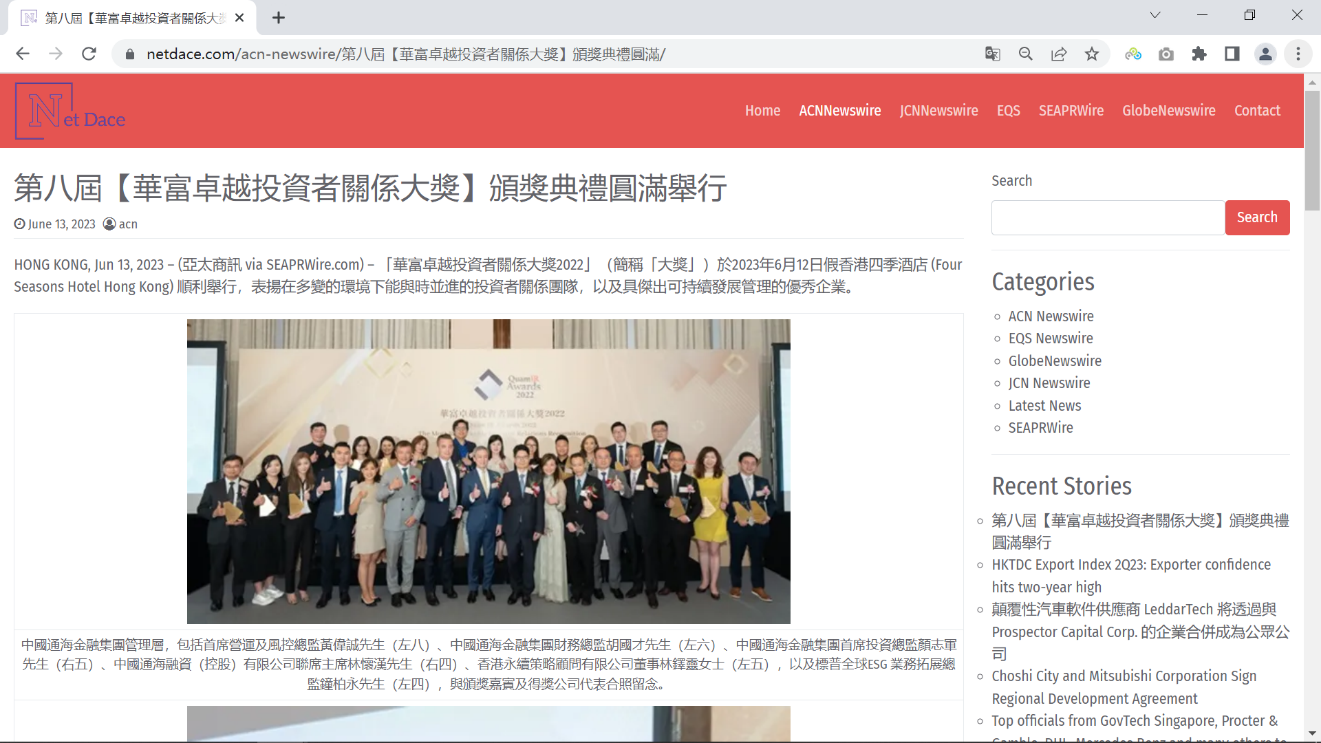Toggle the browser side panel icon

click(1232, 54)
